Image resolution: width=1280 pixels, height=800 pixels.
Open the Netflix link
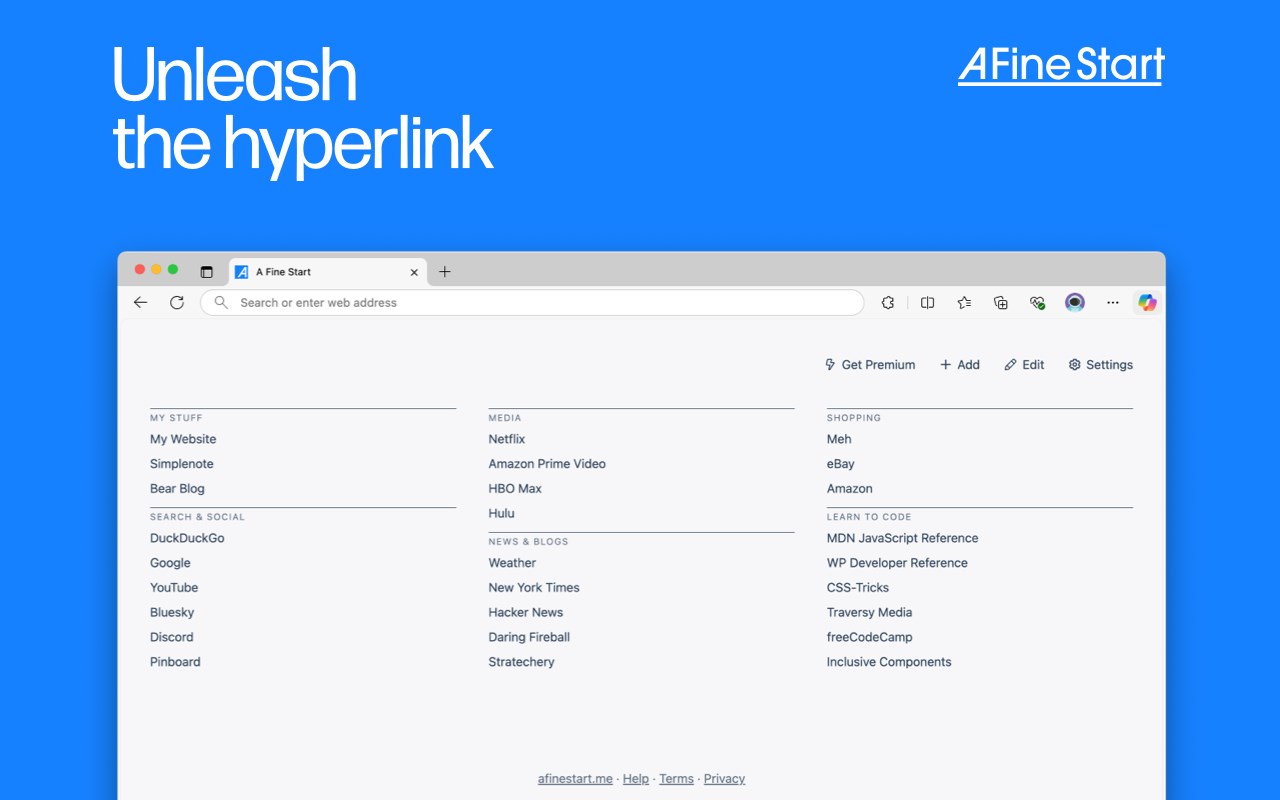(507, 439)
